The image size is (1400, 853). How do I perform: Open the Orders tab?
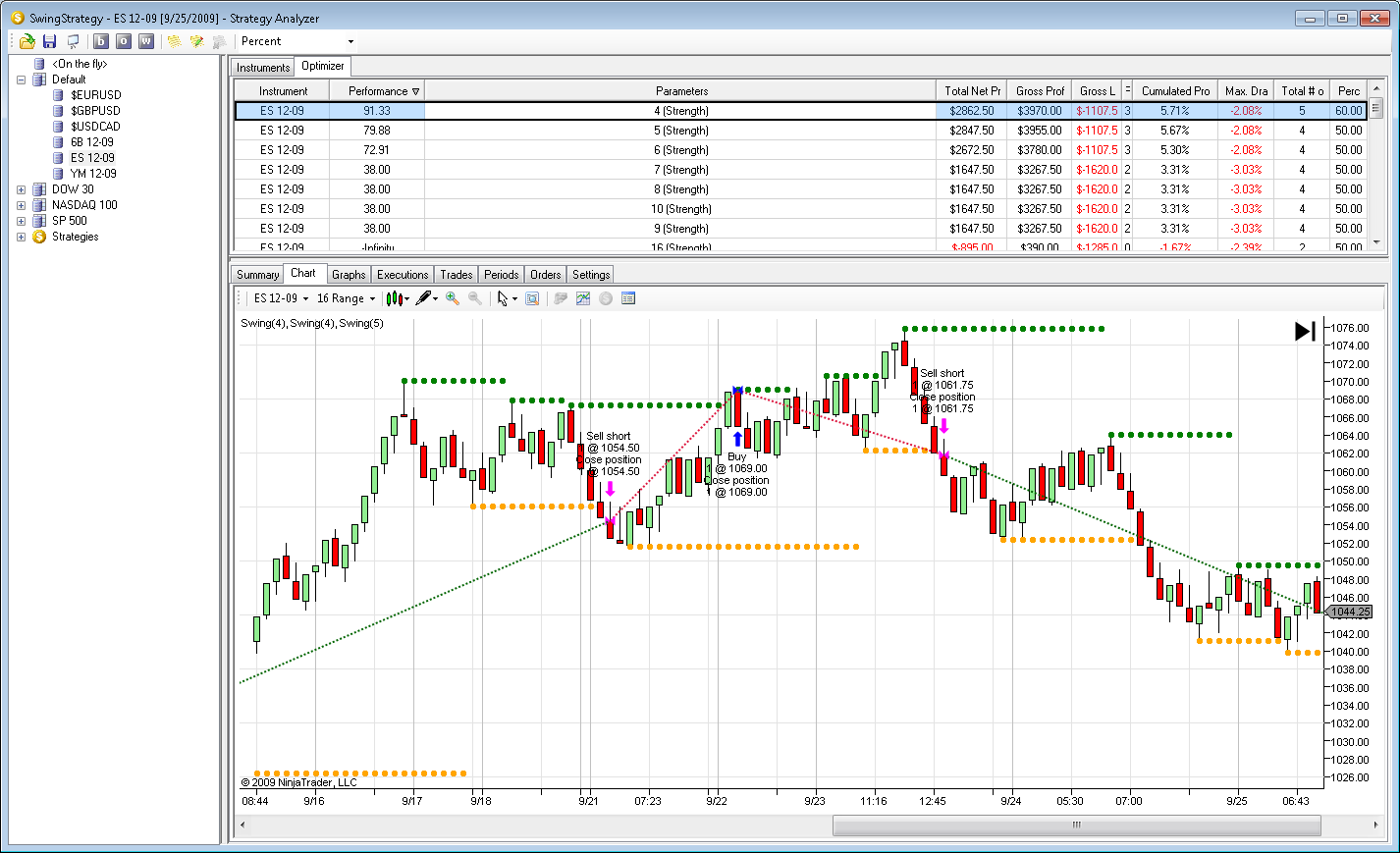[546, 275]
